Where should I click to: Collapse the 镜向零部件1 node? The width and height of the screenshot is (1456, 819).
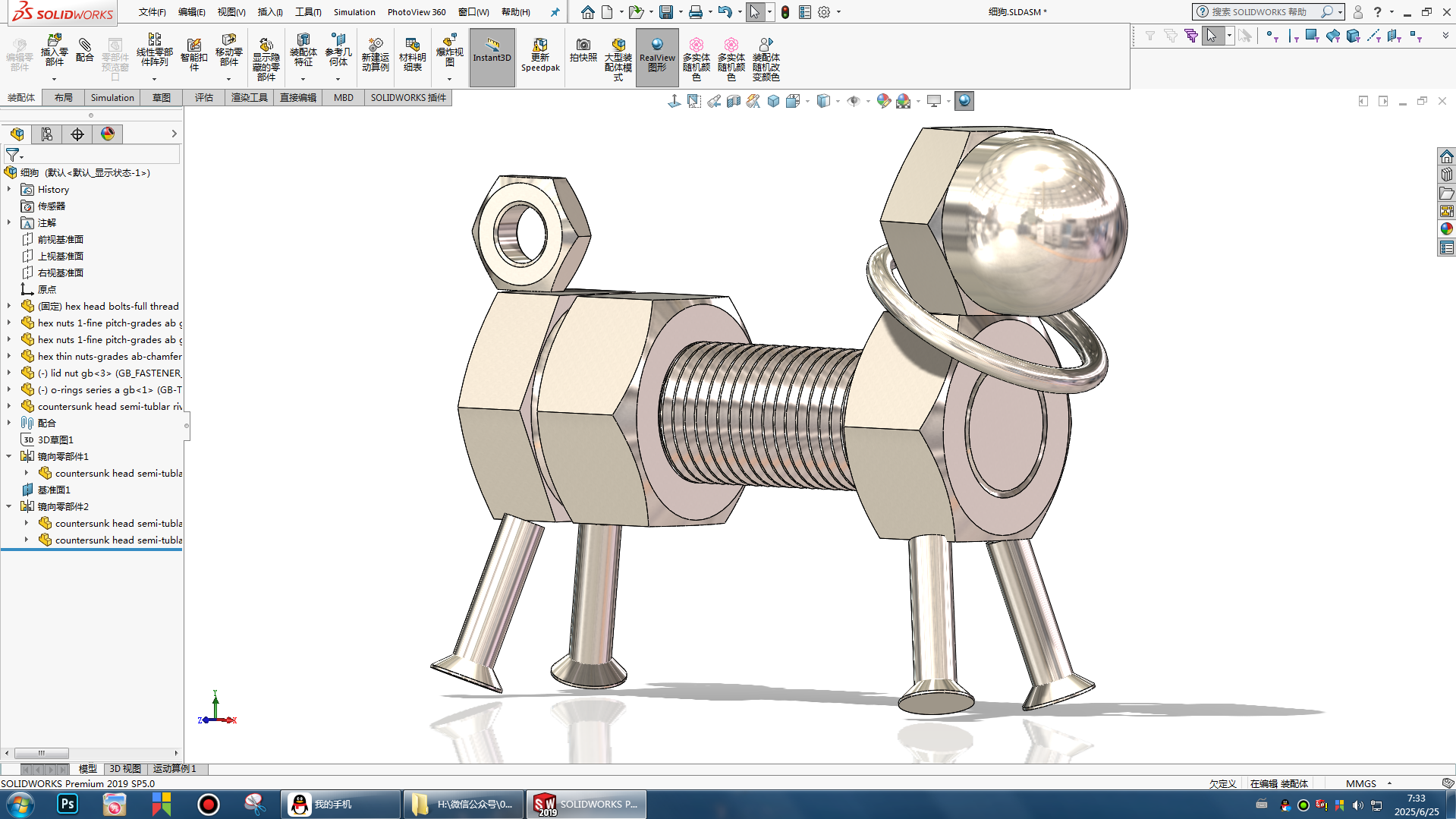point(9,456)
